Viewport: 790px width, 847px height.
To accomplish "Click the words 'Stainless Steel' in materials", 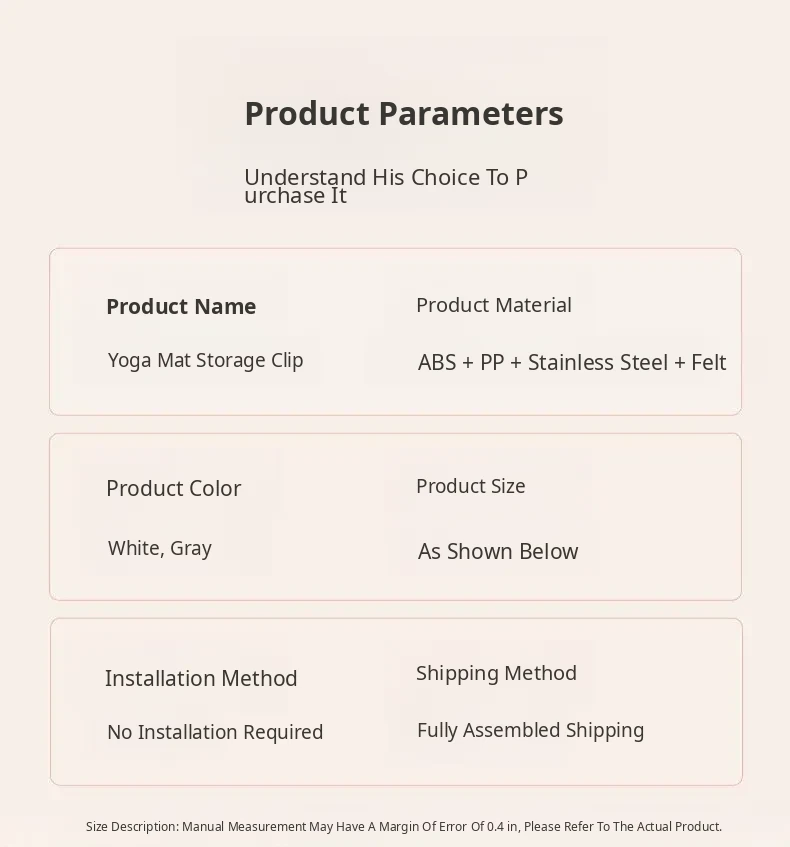I will [598, 362].
